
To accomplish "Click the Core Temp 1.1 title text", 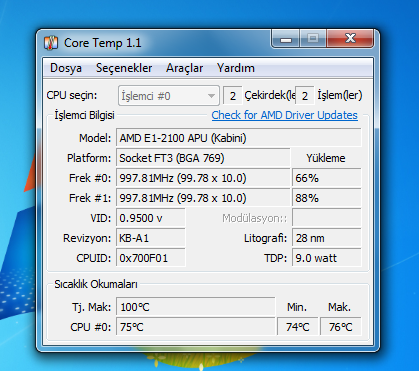I will (103, 43).
